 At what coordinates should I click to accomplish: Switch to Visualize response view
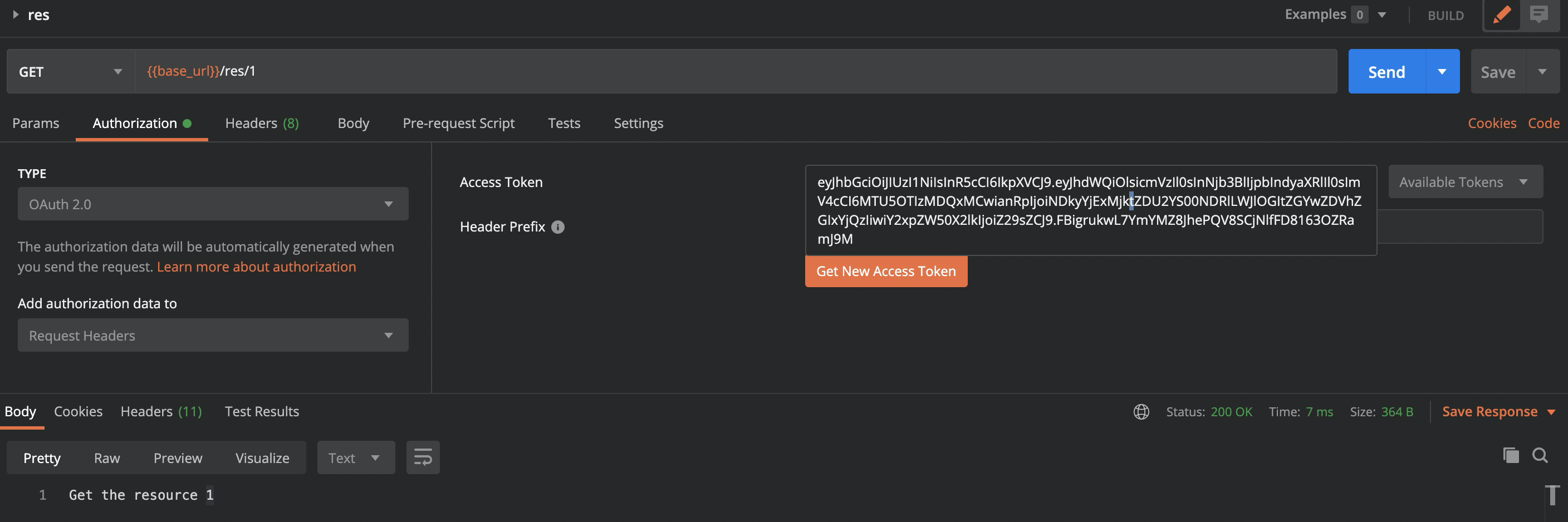tap(262, 458)
